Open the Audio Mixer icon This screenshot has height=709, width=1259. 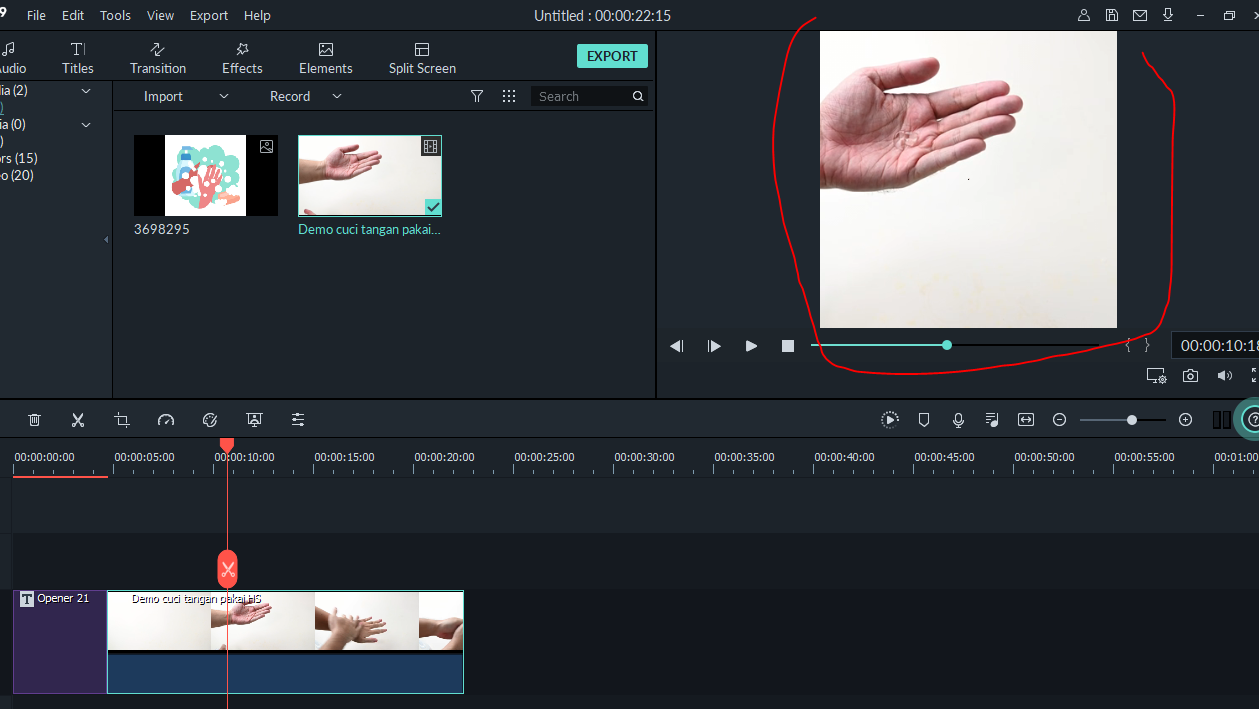point(992,420)
